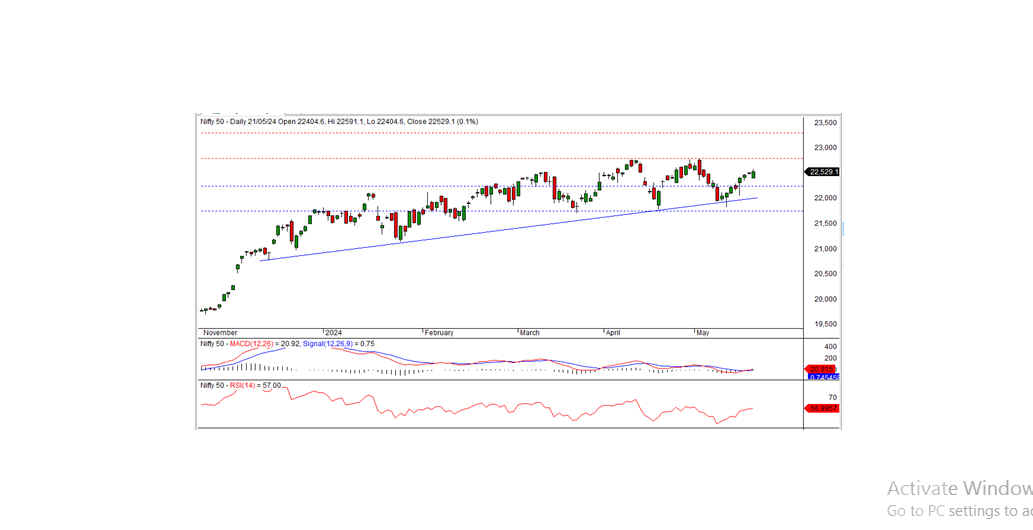Select the RSI(14) indicator label
The width and height of the screenshot is (1033, 530).
[242, 385]
